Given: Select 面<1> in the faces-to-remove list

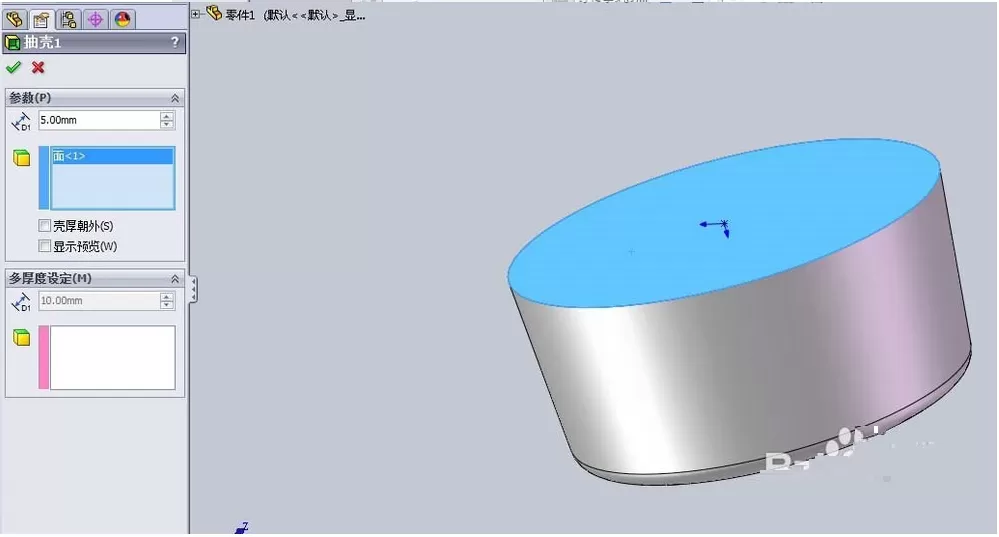Looking at the screenshot, I should coord(112,156).
